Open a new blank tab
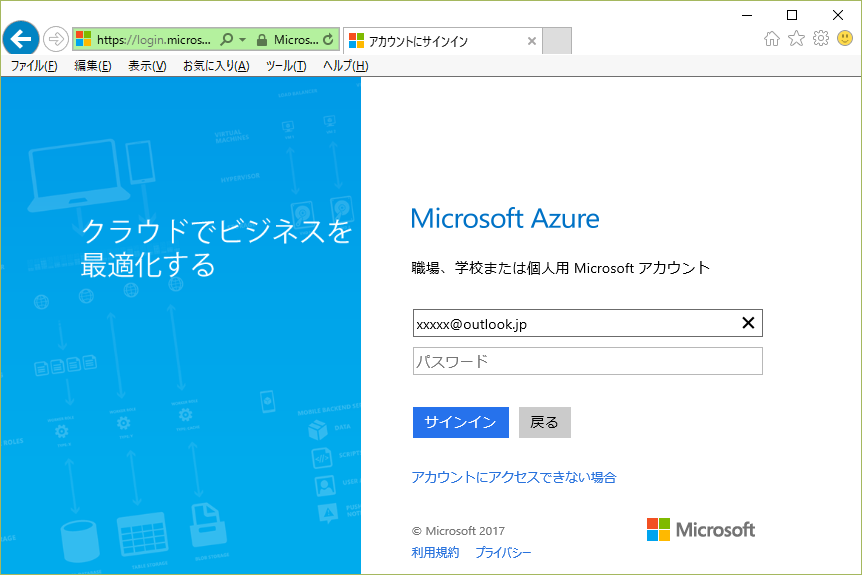 click(557, 41)
